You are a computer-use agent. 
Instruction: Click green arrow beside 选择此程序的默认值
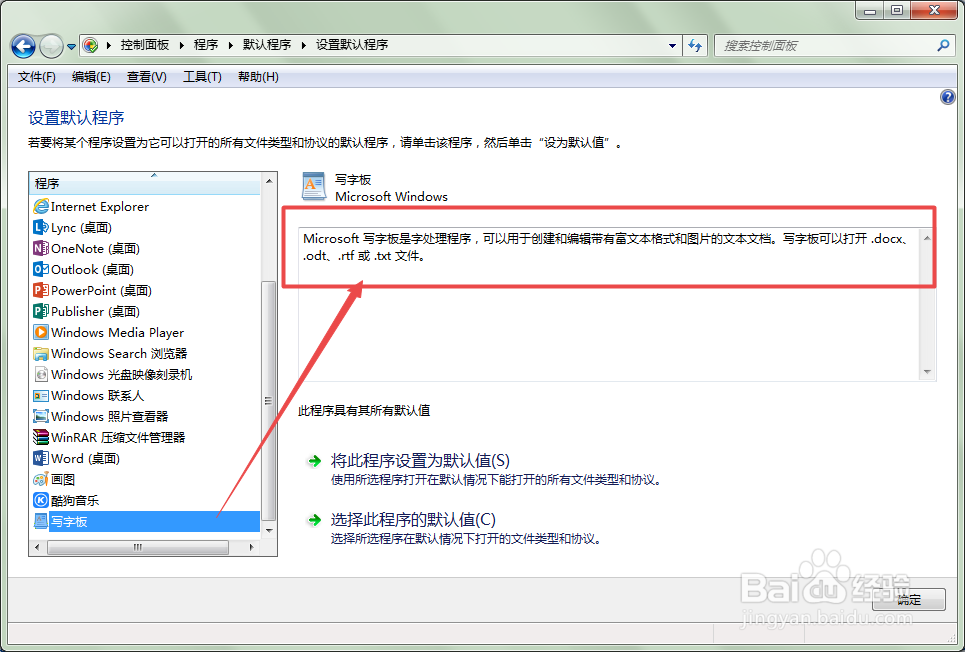pyautogui.click(x=314, y=520)
